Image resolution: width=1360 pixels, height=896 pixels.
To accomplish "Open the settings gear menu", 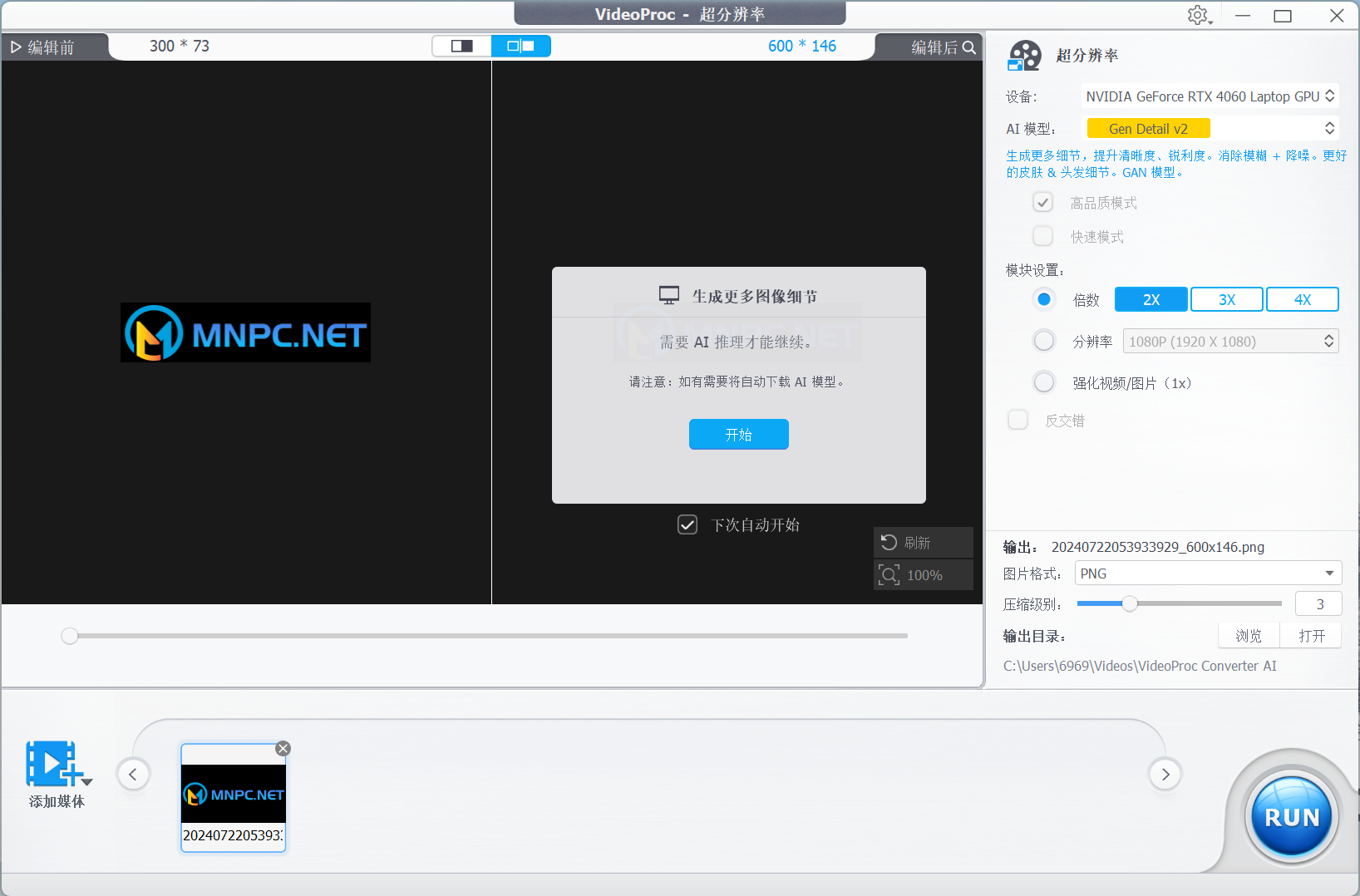I will [x=1199, y=15].
